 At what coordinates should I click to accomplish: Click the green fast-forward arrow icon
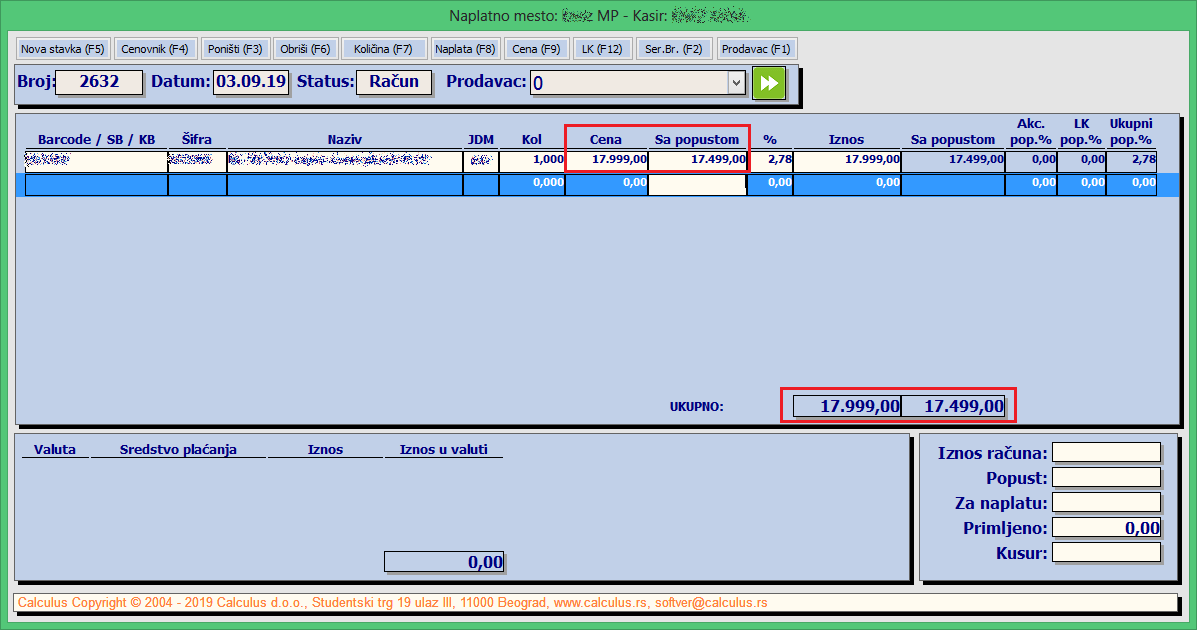click(769, 83)
